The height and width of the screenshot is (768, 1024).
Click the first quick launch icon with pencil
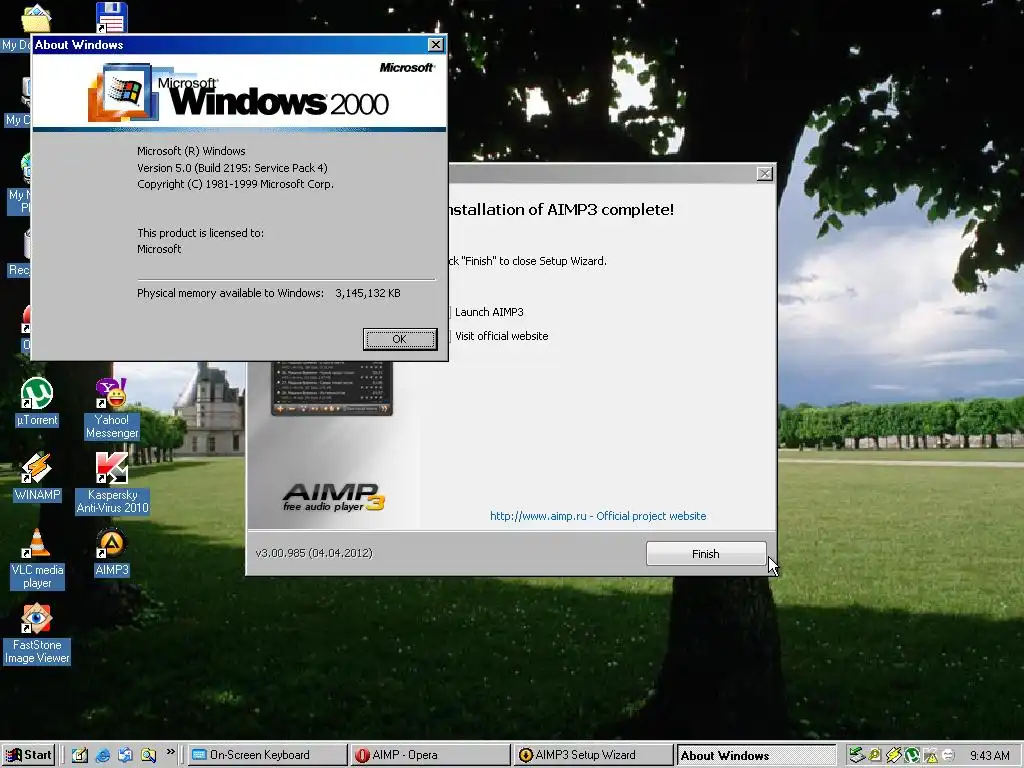pos(80,756)
